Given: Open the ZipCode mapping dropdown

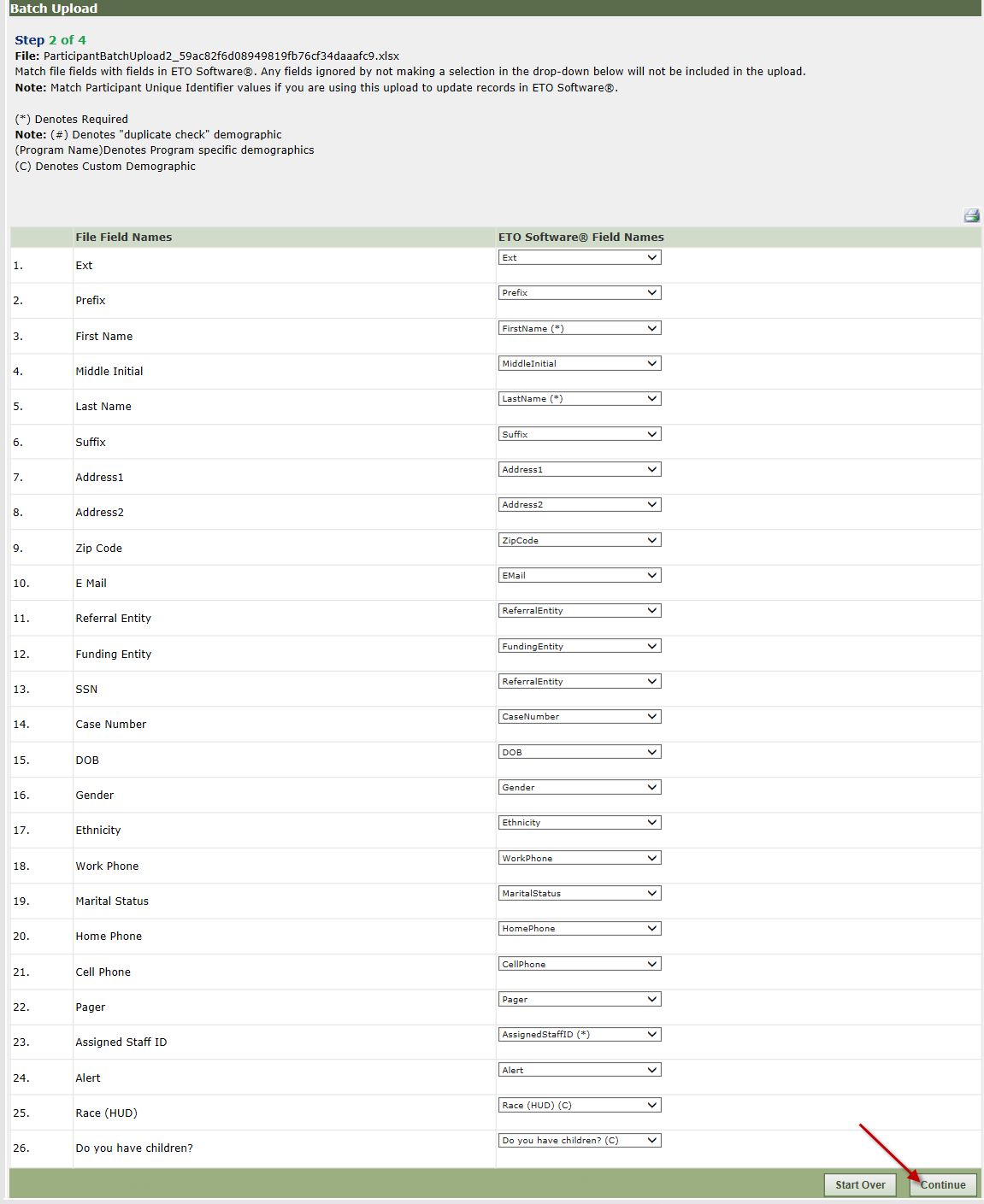Looking at the screenshot, I should pyautogui.click(x=580, y=540).
